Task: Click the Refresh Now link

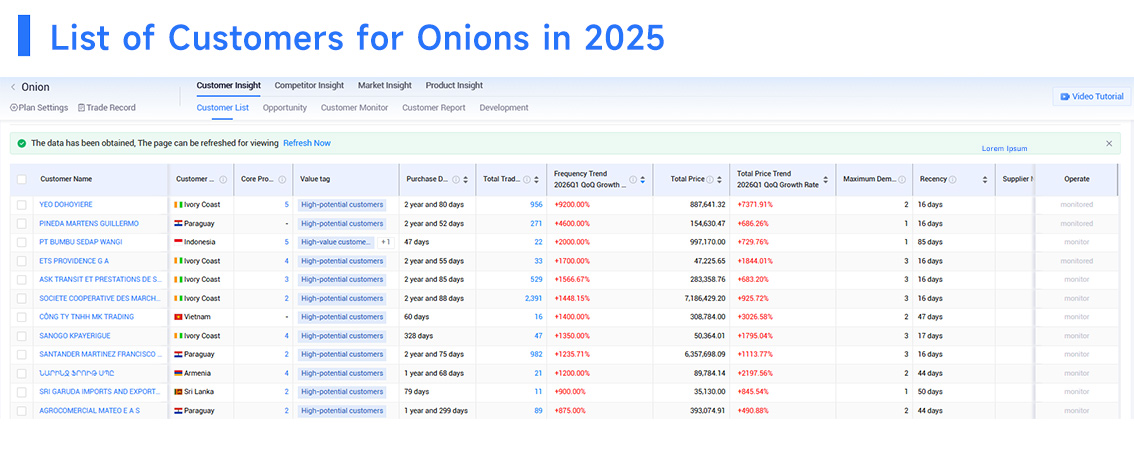Action: (307, 143)
